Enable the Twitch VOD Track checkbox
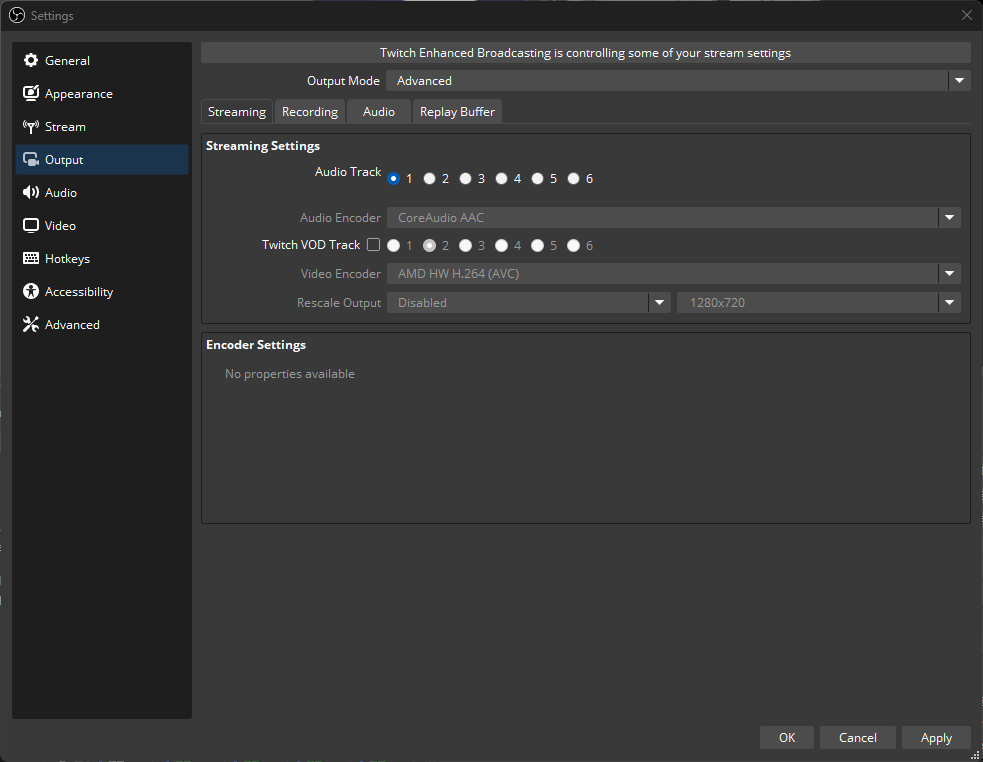Image resolution: width=983 pixels, height=762 pixels. (374, 245)
